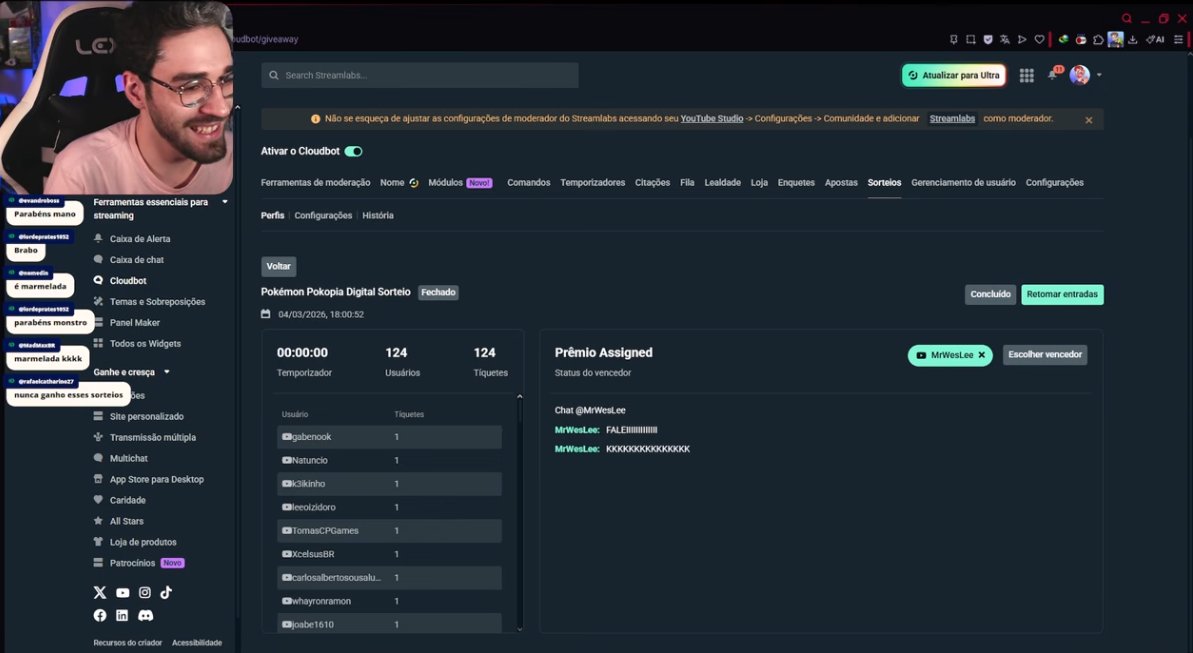This screenshot has width=1193, height=653.
Task: Switch to the Comandos tab
Action: pyautogui.click(x=529, y=183)
